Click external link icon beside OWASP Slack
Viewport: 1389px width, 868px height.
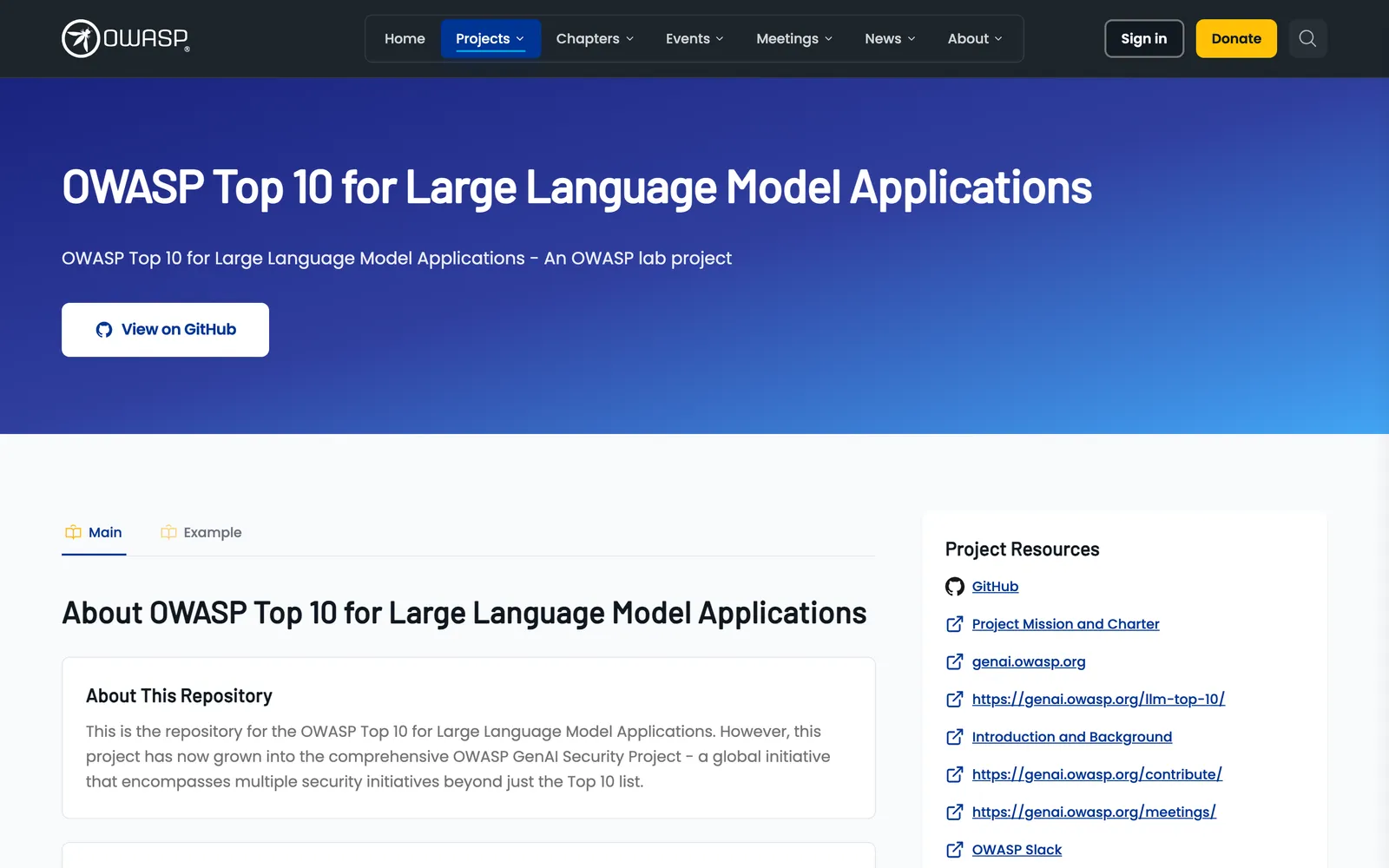pyautogui.click(x=955, y=850)
